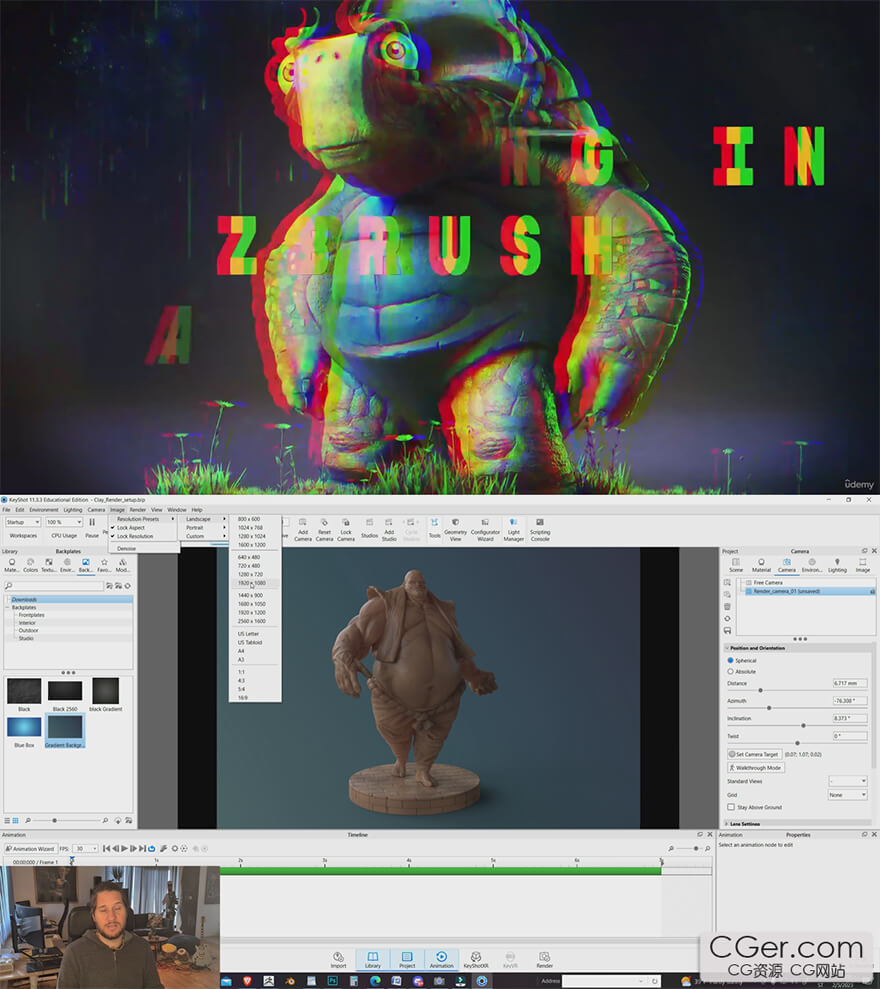
Task: Select Free Camera in camera list
Action: tap(768, 582)
